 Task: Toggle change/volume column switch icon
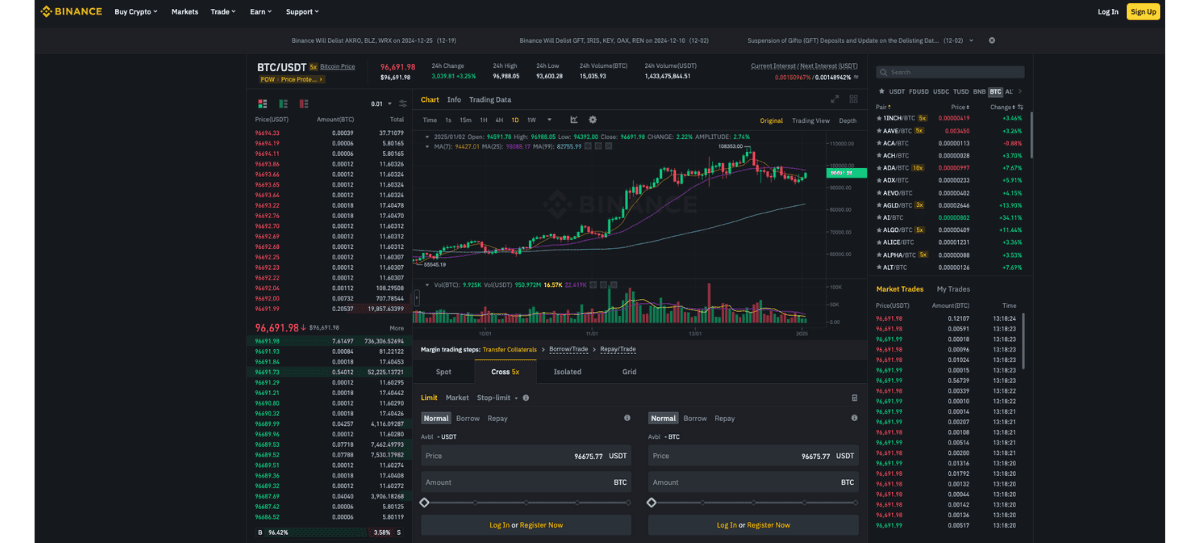point(1020,106)
